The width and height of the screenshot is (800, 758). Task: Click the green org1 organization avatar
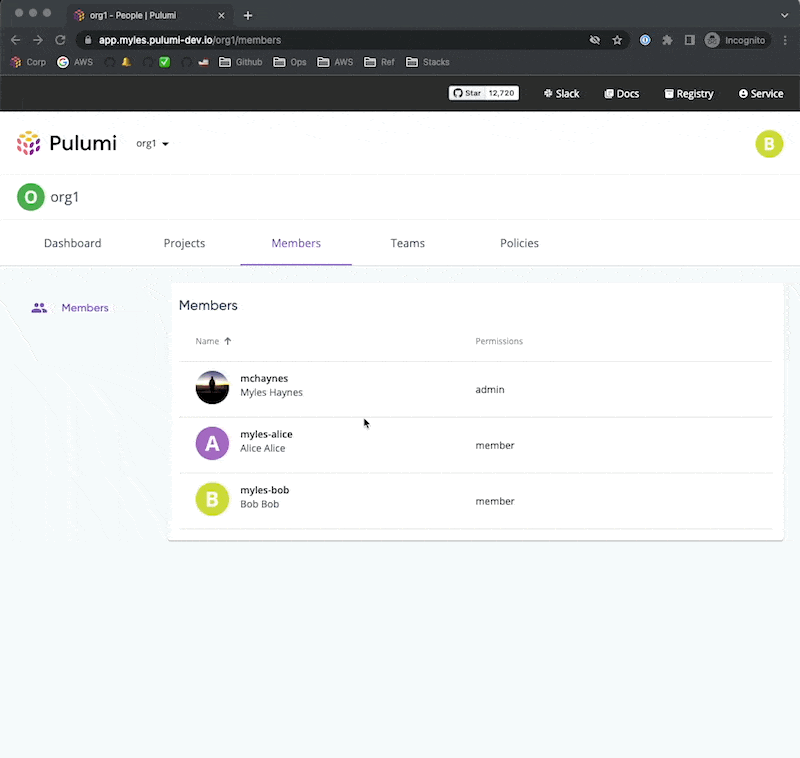[31, 197]
